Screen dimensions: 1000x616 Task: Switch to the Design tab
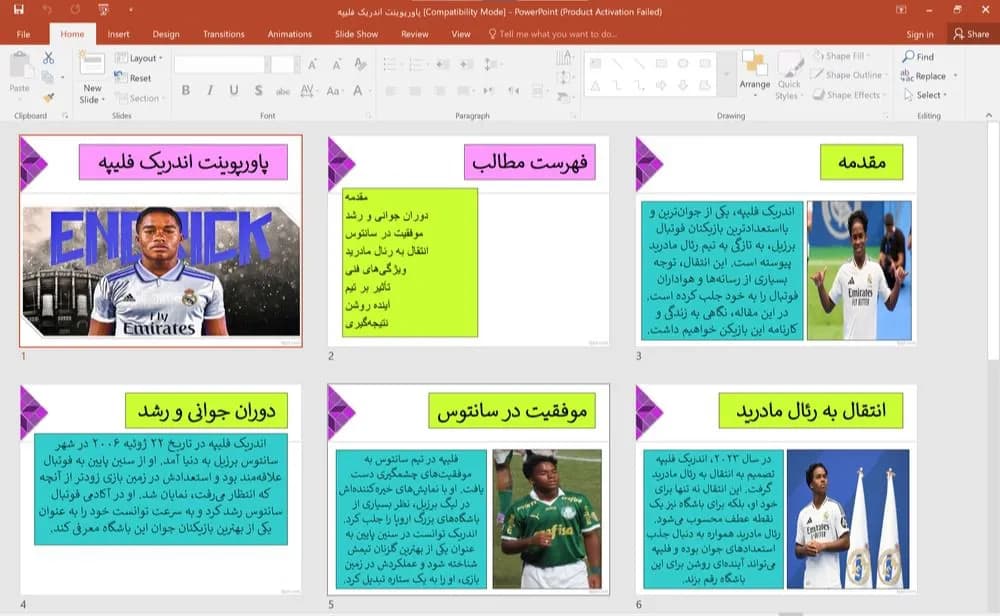[166, 34]
